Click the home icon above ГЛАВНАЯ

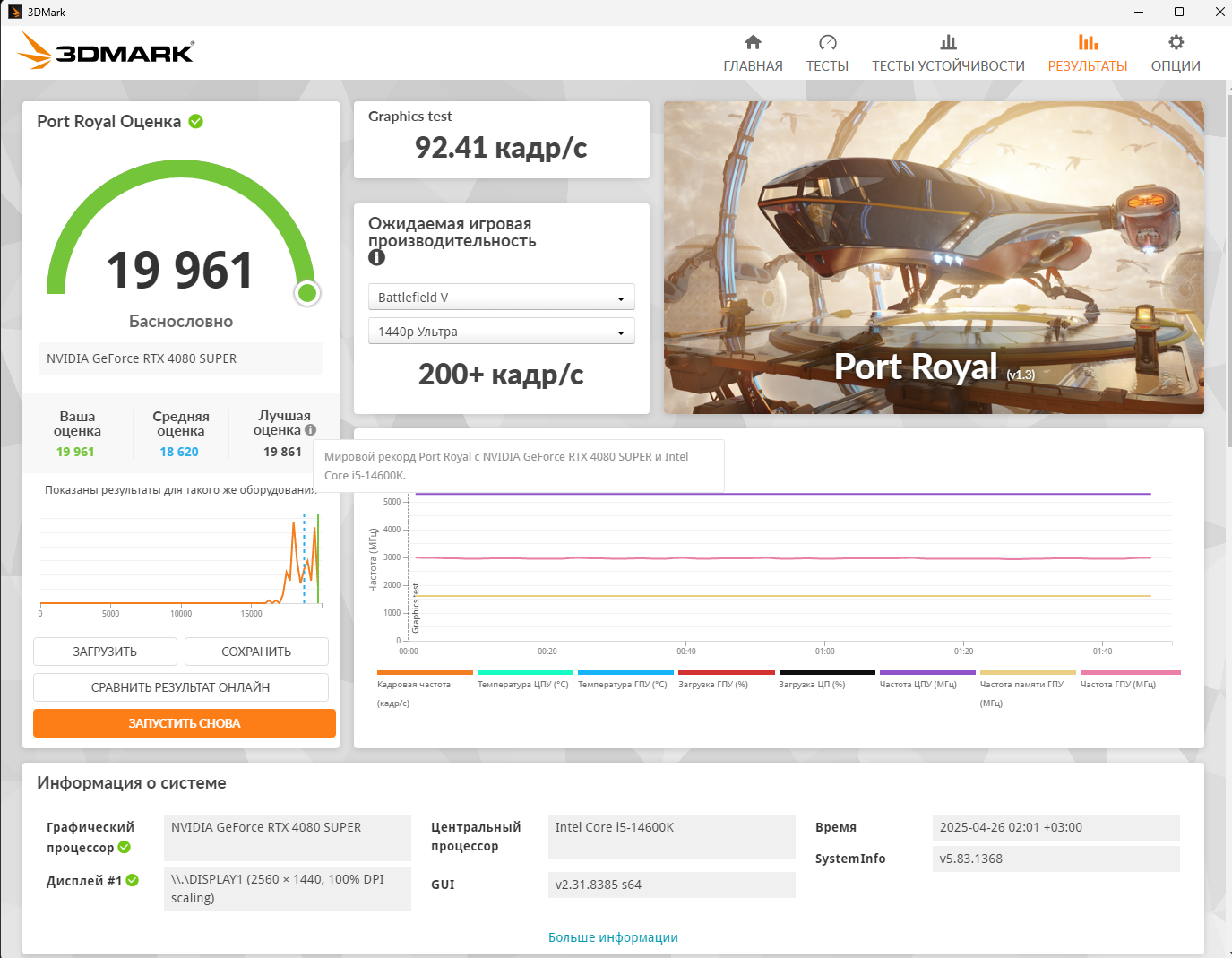click(x=753, y=42)
